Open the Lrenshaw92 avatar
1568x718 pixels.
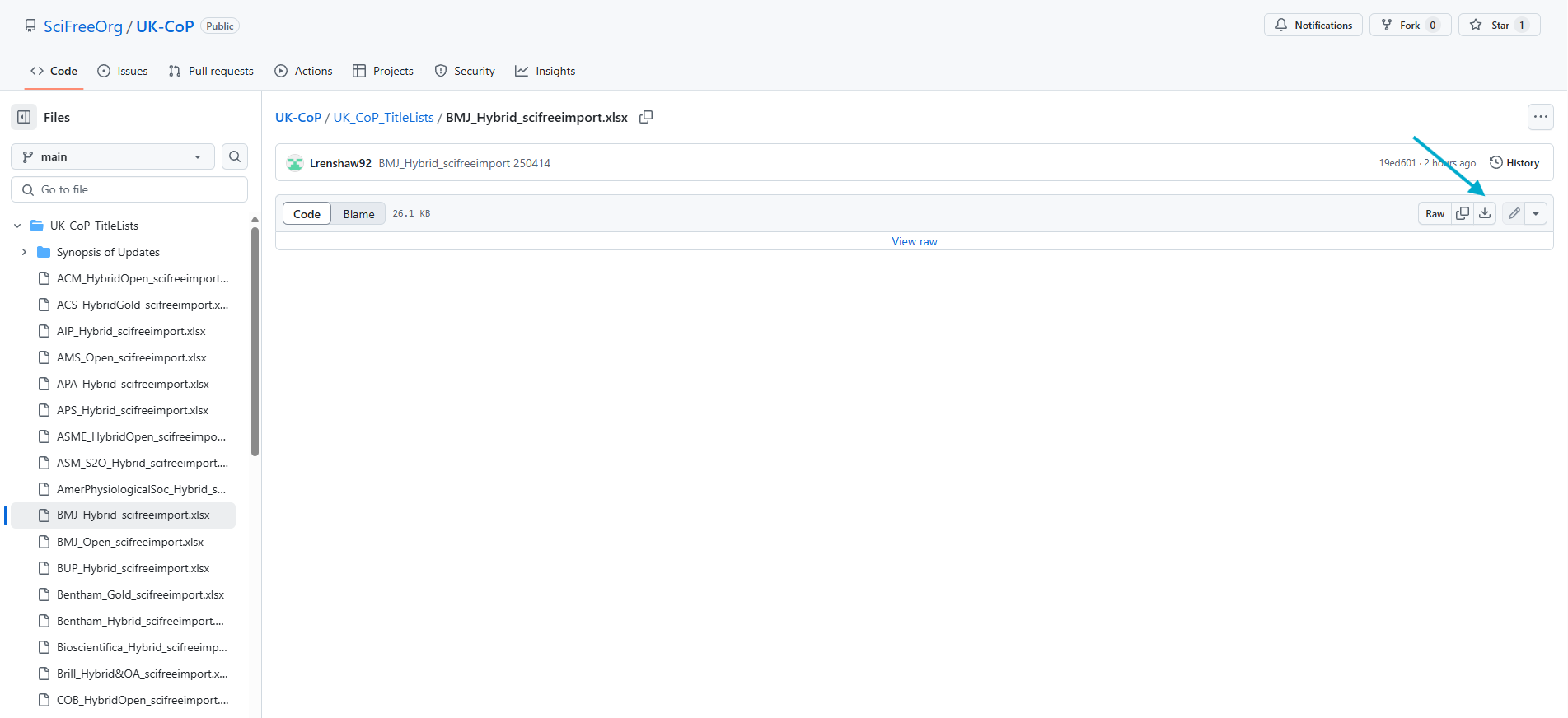tap(295, 163)
